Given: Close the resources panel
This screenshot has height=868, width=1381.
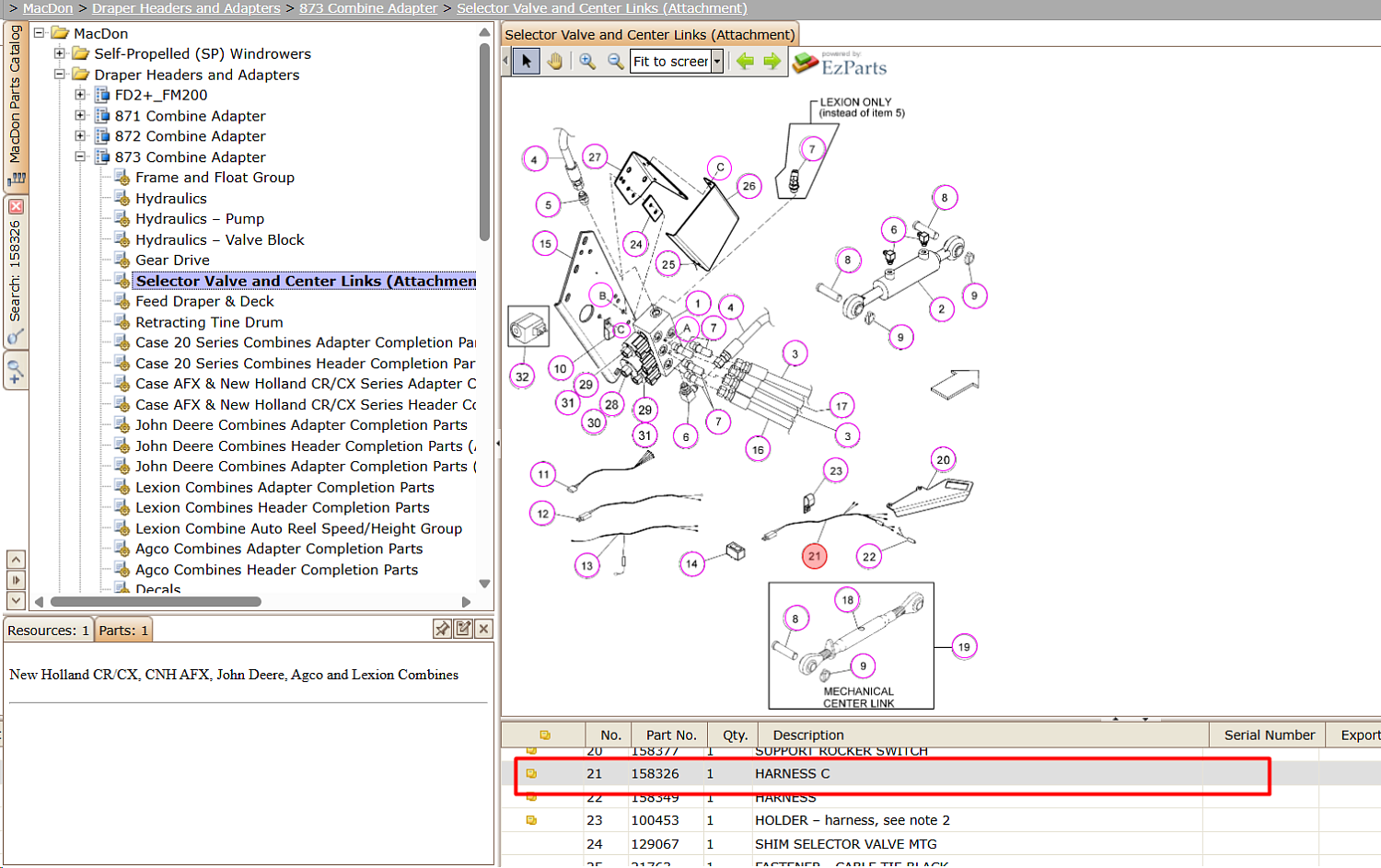Looking at the screenshot, I should click(484, 629).
